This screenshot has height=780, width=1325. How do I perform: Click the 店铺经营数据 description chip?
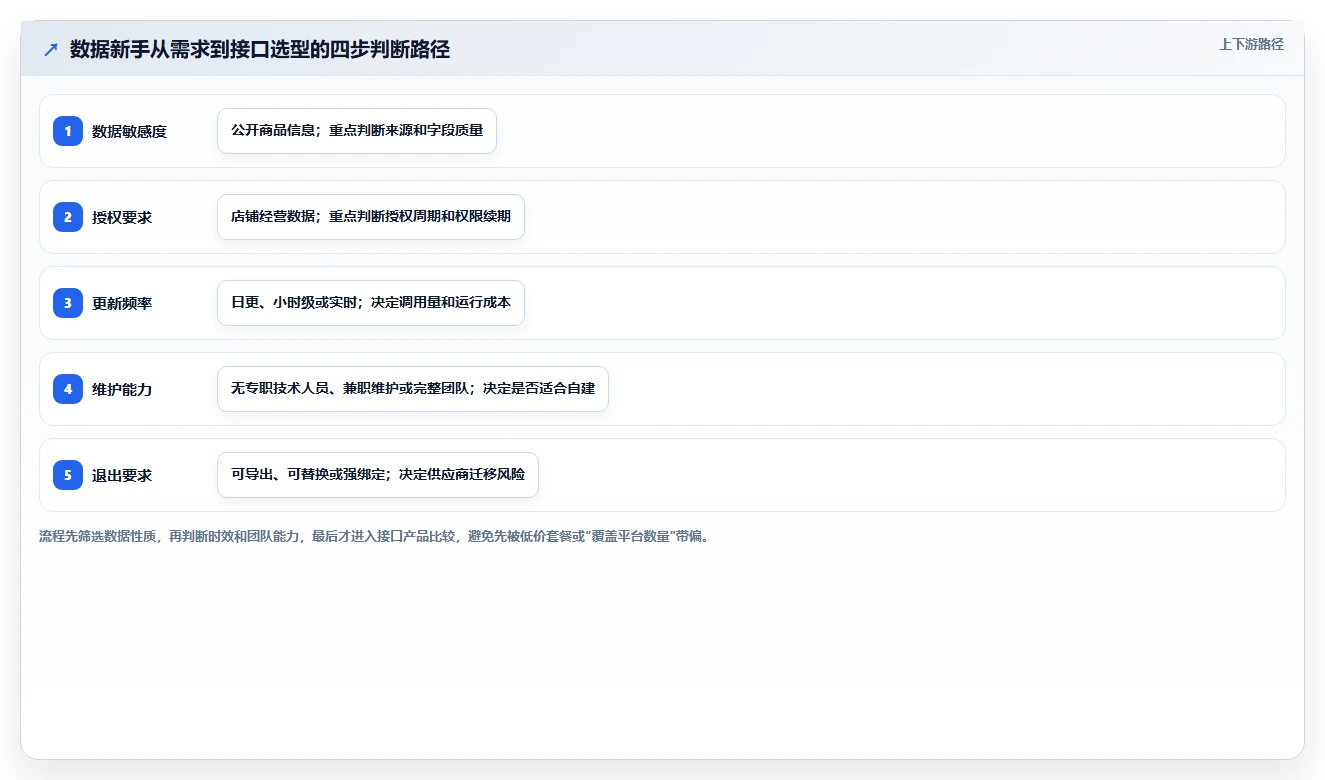pyautogui.click(x=371, y=217)
